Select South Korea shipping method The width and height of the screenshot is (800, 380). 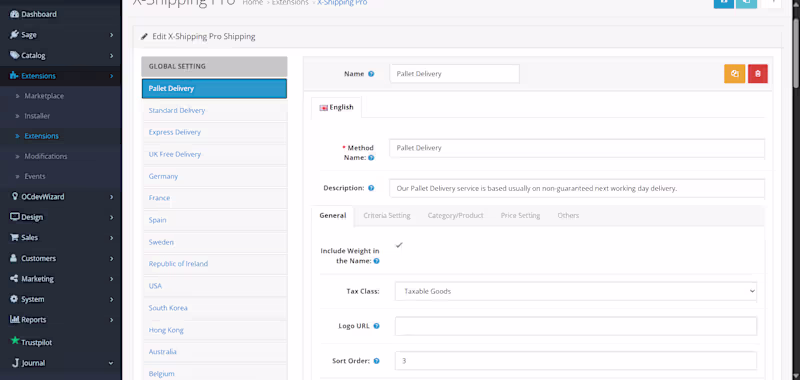(214, 308)
